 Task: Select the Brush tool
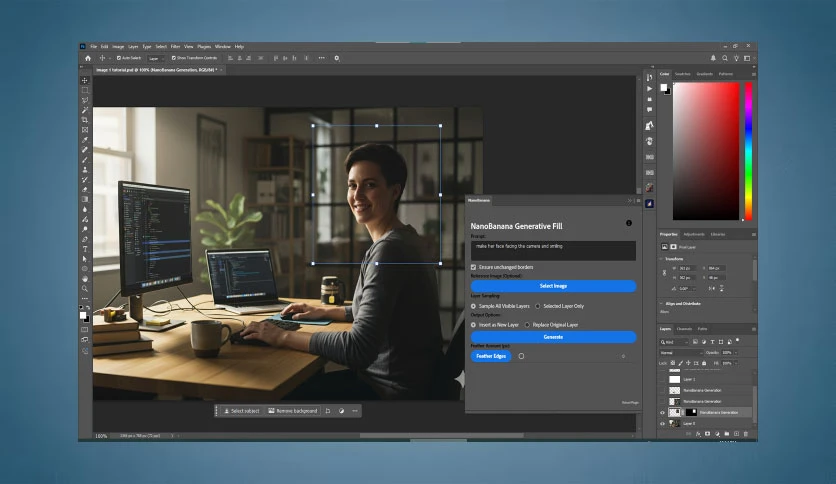pos(85,159)
